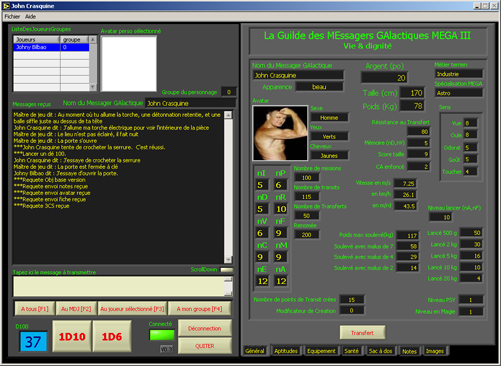Click the QUITTER button

(x=205, y=346)
